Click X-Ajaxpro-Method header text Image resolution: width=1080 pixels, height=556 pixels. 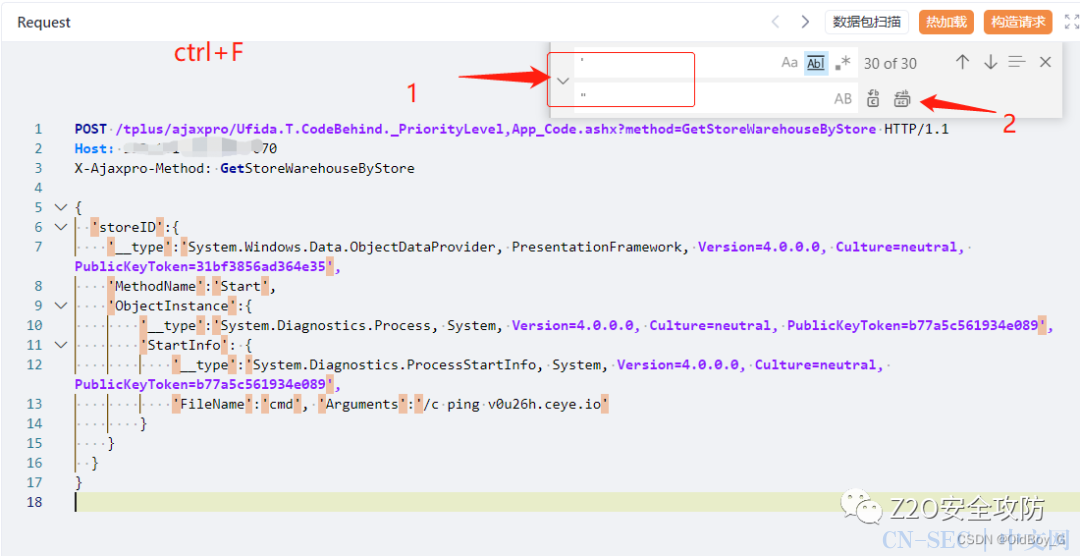[143, 168]
